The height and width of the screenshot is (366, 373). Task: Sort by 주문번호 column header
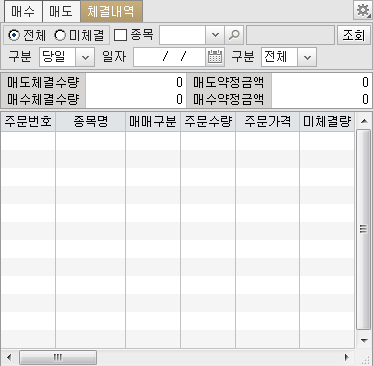click(28, 122)
